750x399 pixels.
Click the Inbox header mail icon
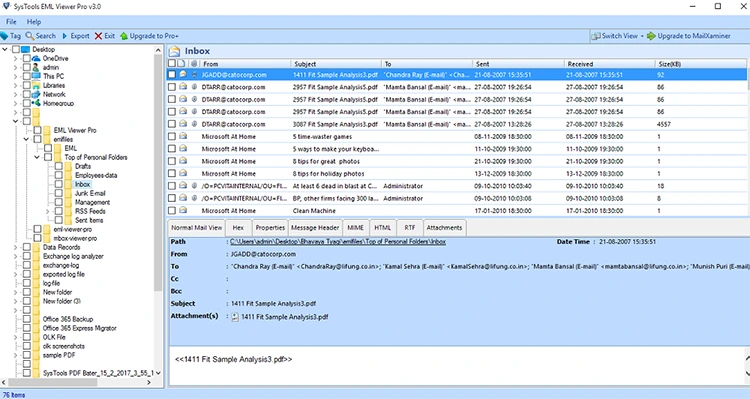coord(175,51)
